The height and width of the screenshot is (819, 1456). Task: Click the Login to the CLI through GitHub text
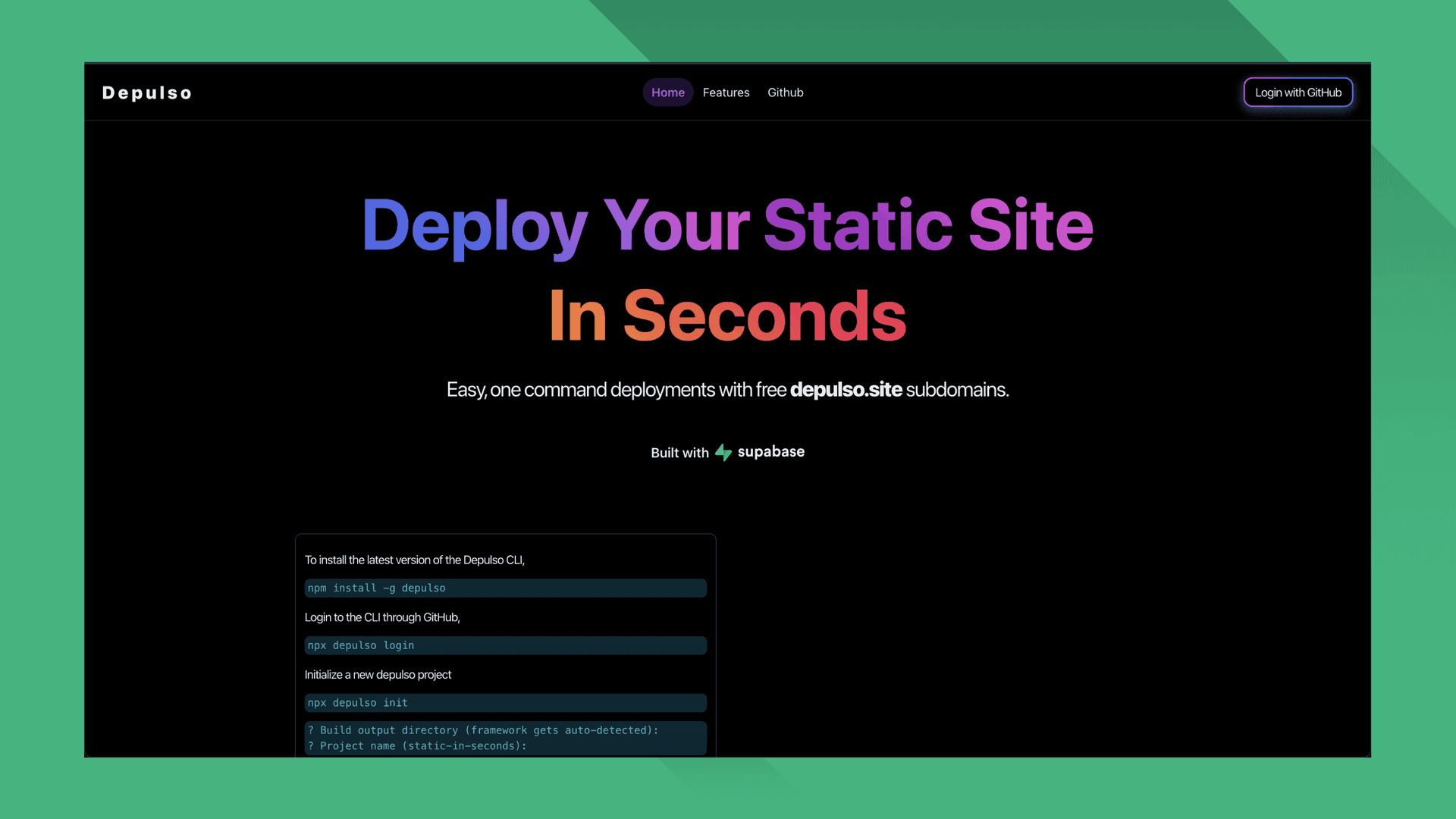coord(382,617)
